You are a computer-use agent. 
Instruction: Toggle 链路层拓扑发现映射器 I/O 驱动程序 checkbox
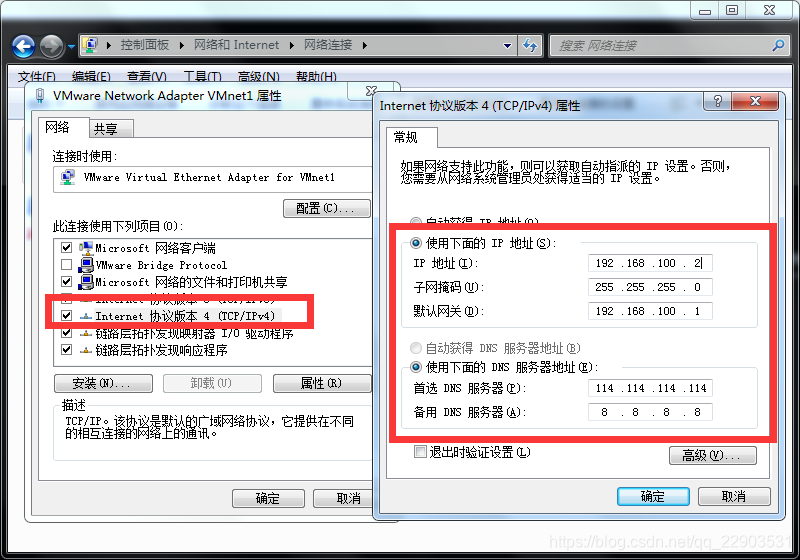click(x=66, y=333)
